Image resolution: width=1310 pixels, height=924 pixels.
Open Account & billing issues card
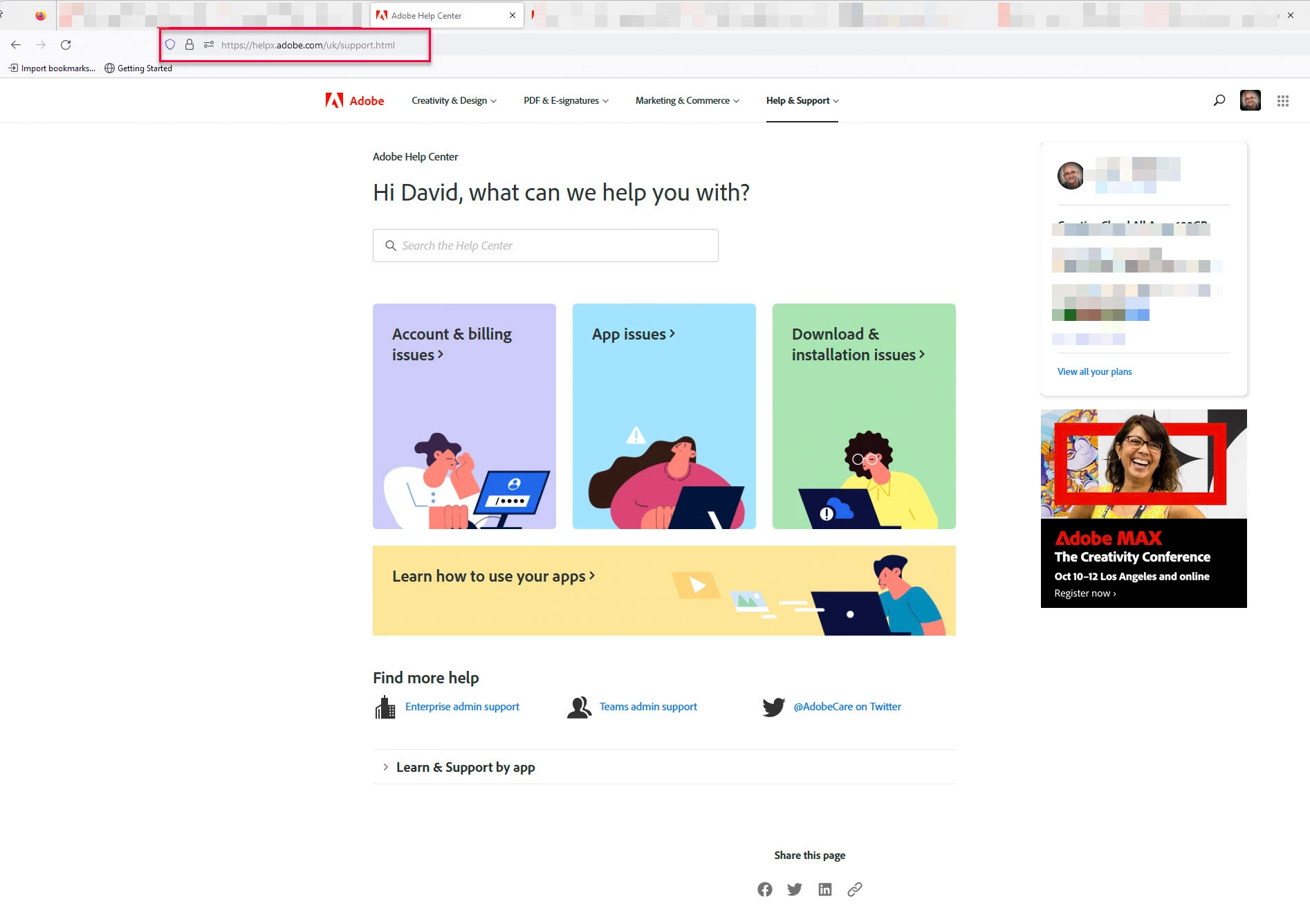point(464,416)
